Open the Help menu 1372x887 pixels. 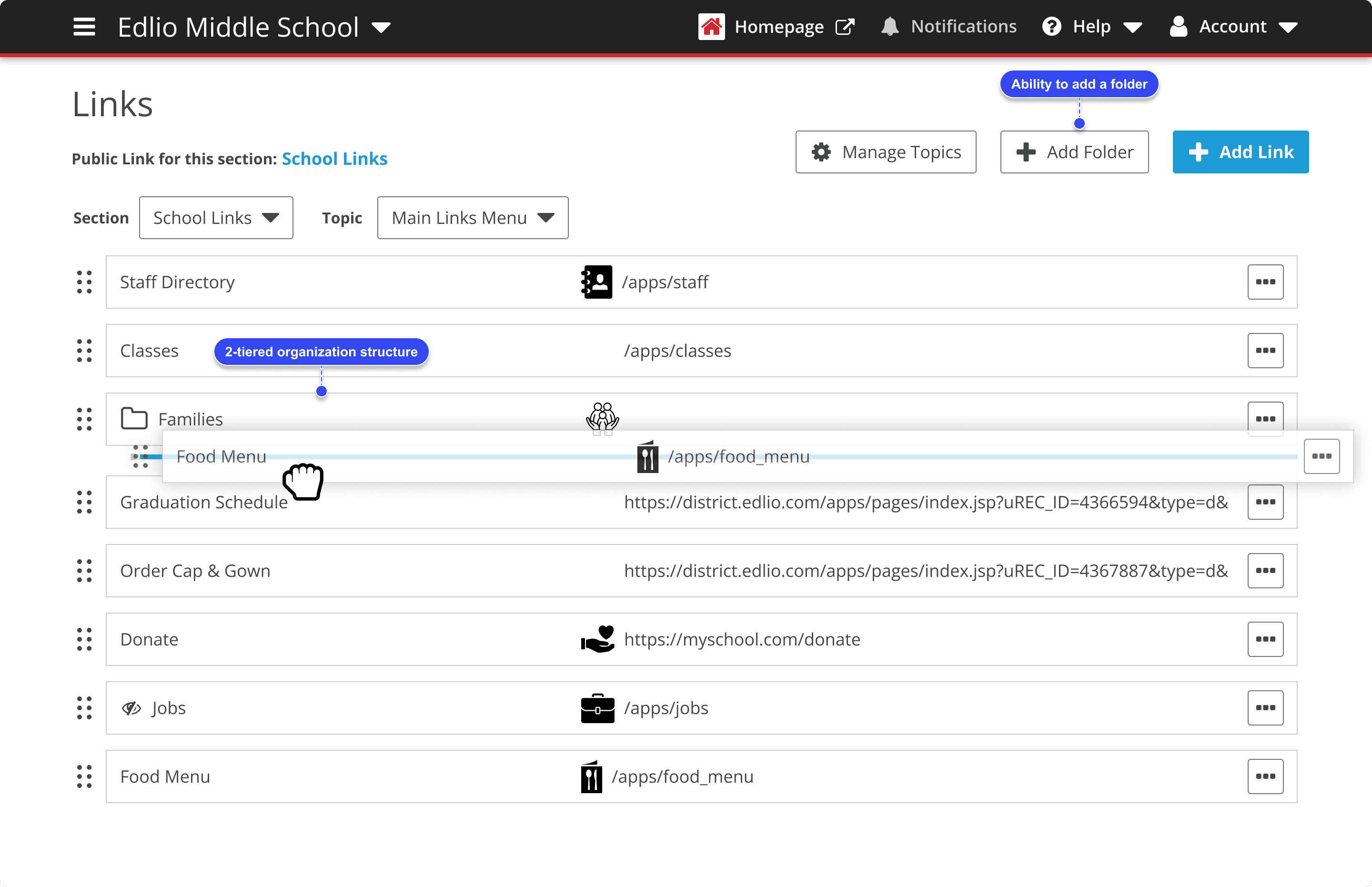1092,27
